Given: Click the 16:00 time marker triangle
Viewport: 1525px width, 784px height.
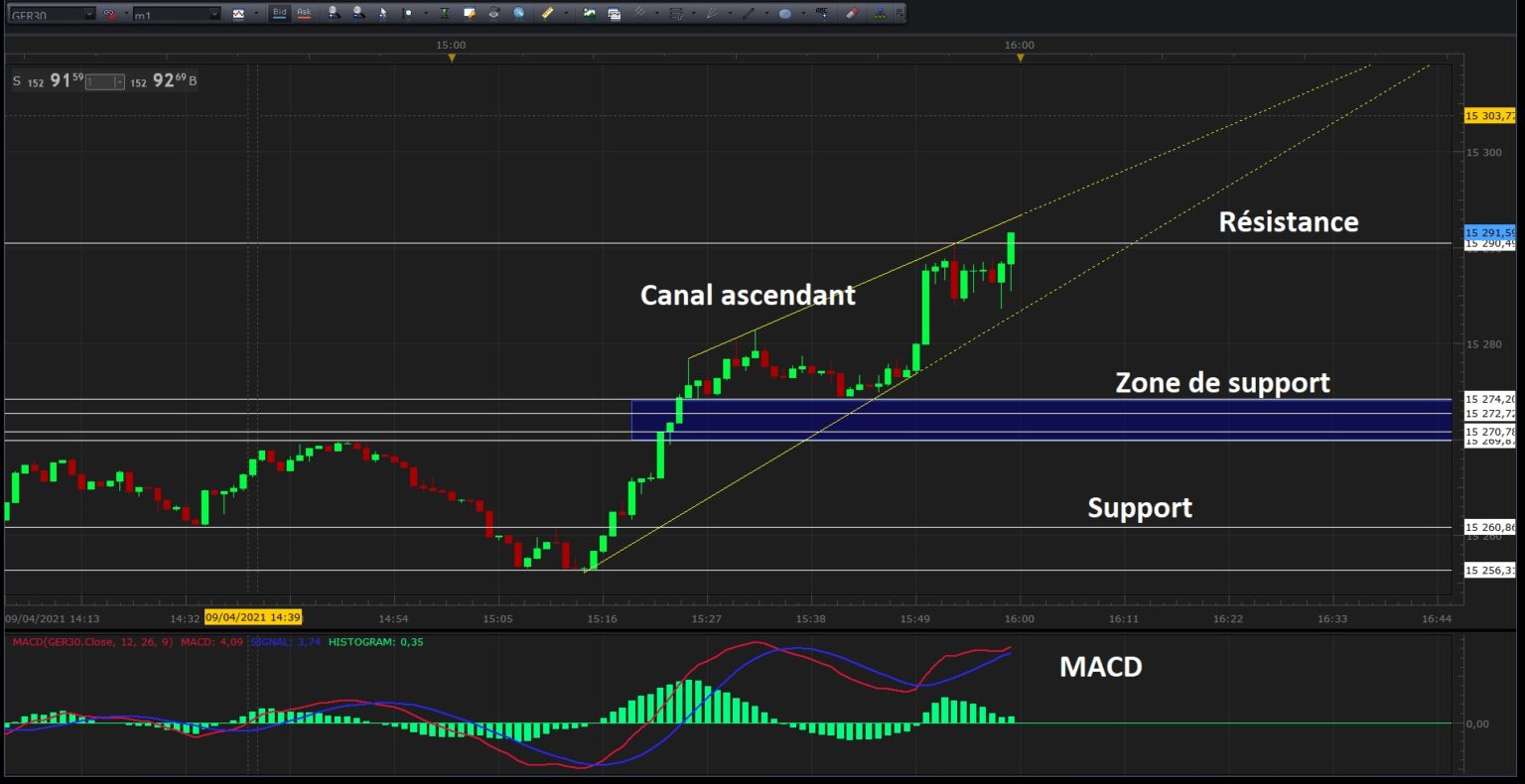Looking at the screenshot, I should pos(1020,58).
